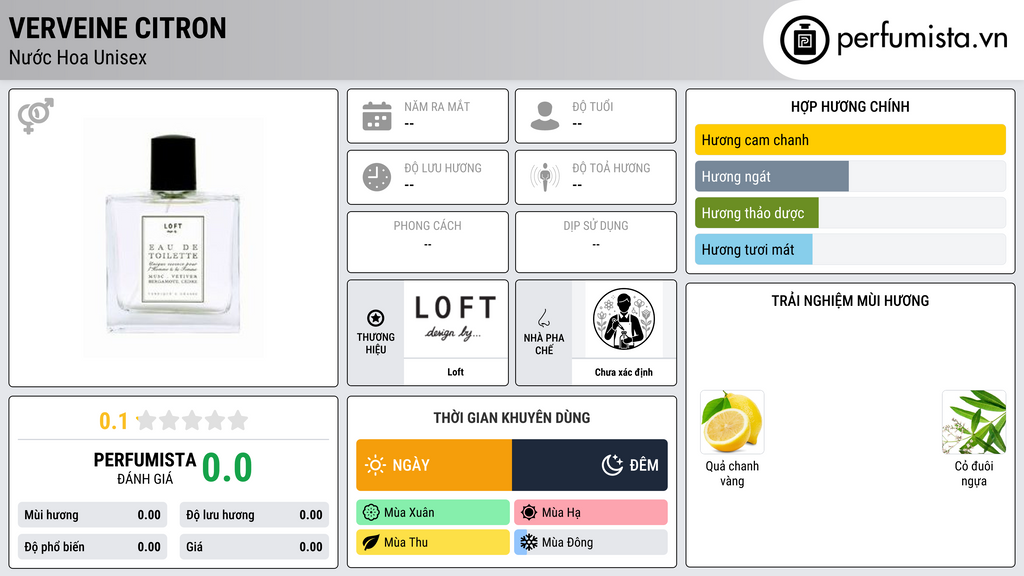
Task: Click the Hương cam chanh accord bar
Action: 850,140
